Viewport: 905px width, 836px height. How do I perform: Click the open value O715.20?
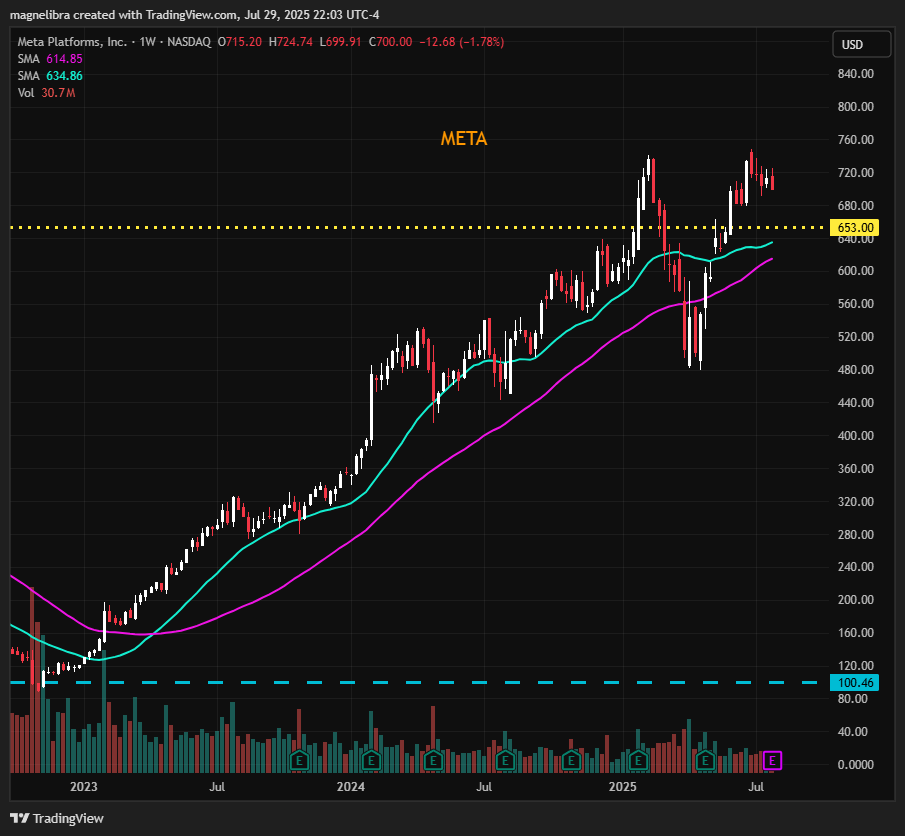(240, 42)
